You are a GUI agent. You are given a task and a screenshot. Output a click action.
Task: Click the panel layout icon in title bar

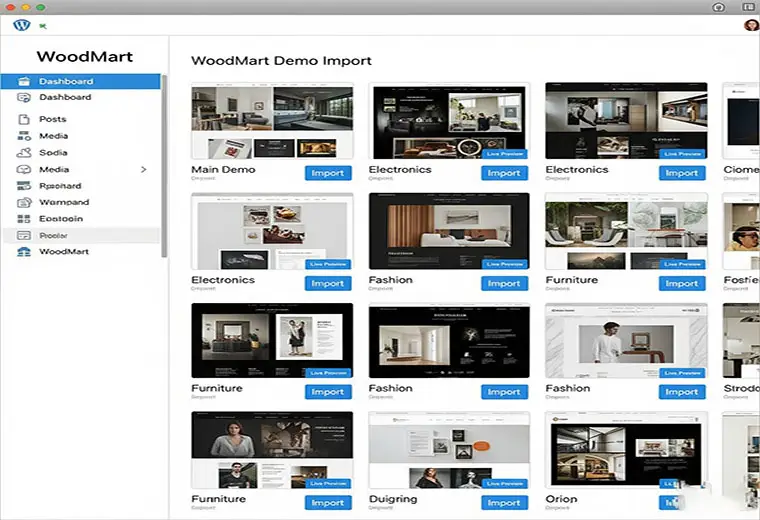(748, 7)
